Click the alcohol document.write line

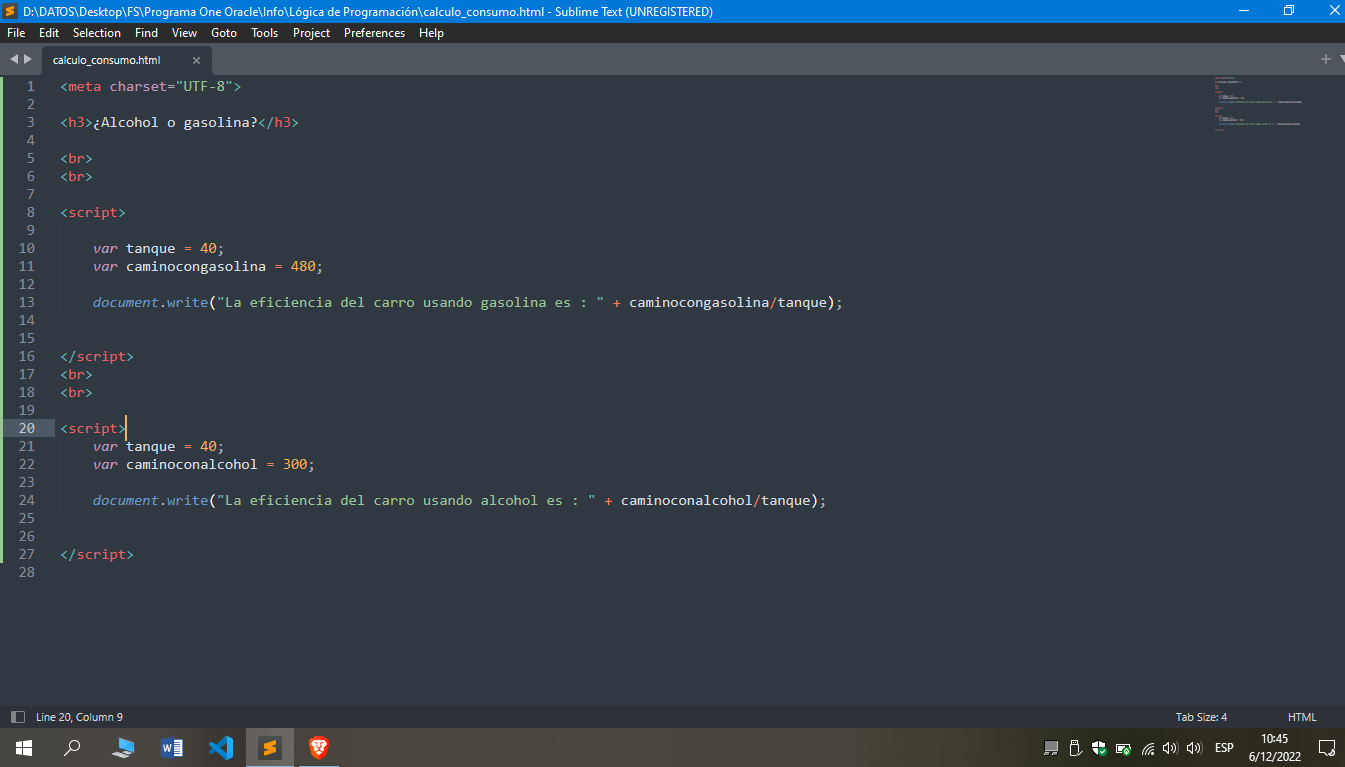[x=460, y=500]
